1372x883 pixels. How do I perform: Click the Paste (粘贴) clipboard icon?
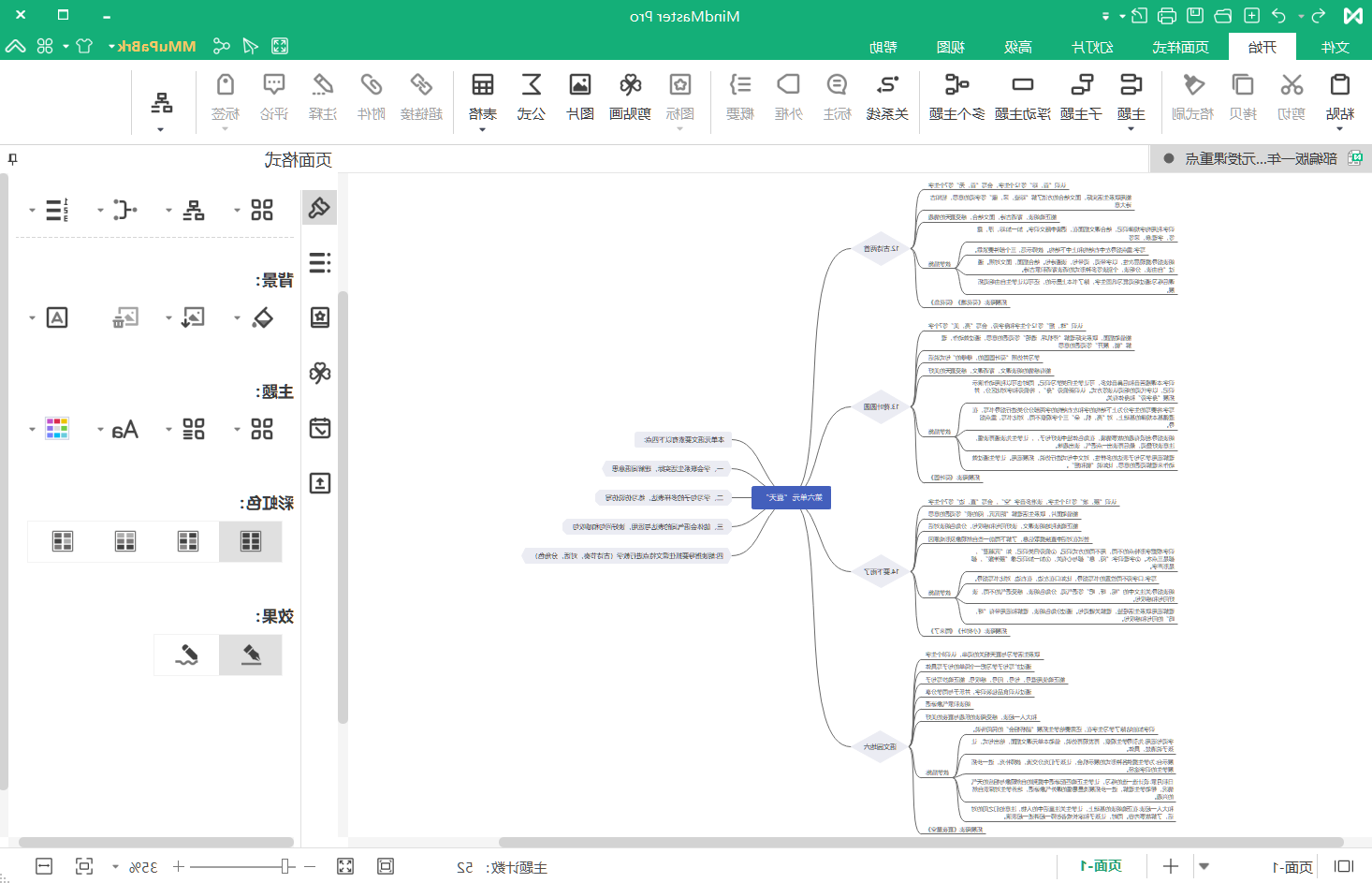coord(1340,85)
